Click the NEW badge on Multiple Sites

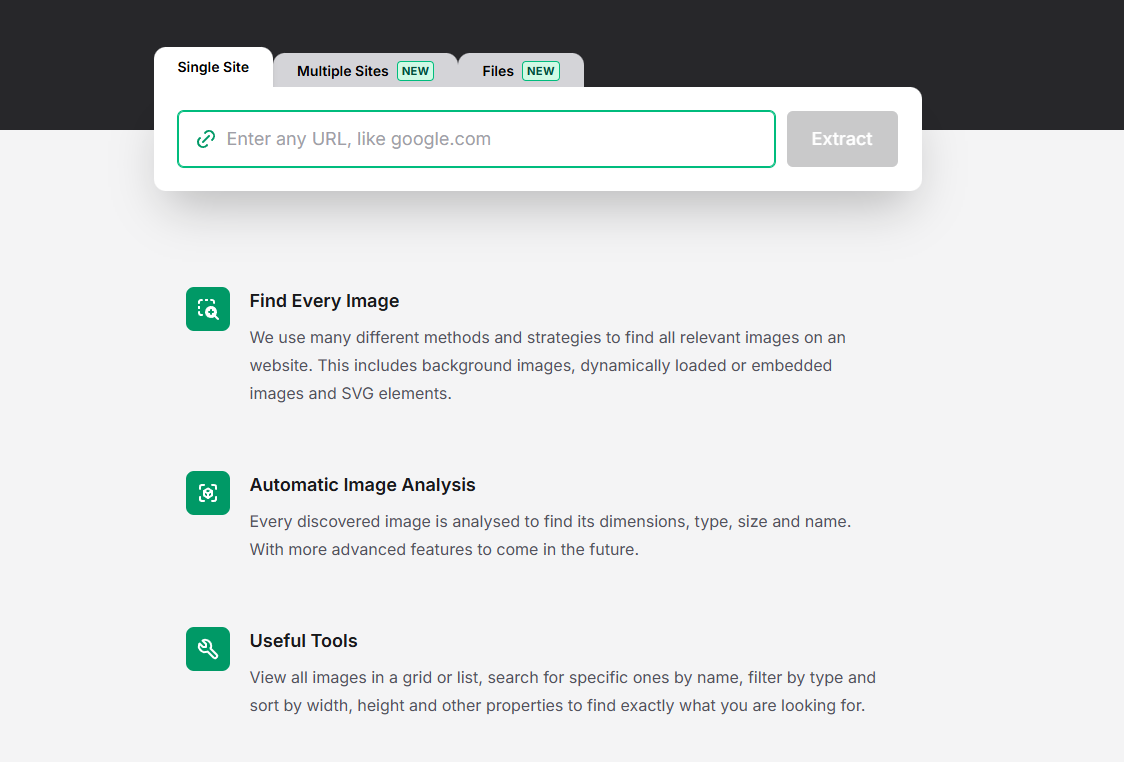tap(415, 71)
